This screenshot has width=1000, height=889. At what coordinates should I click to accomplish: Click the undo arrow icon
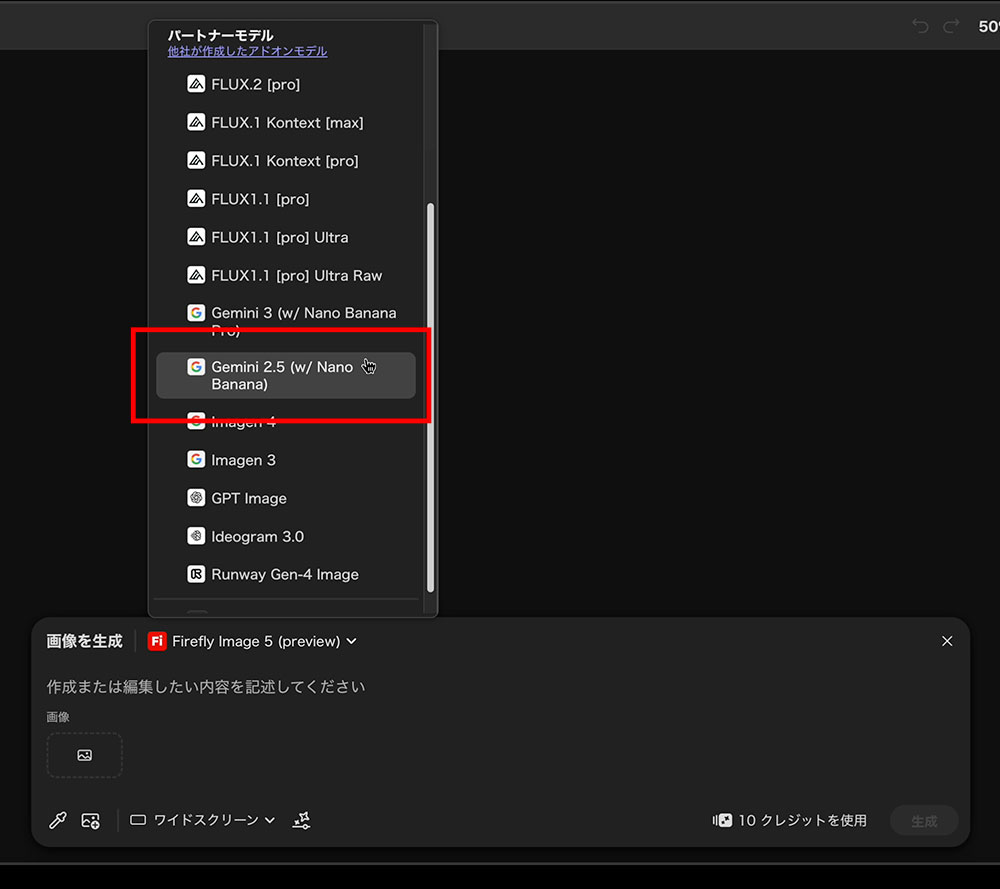pyautogui.click(x=920, y=26)
